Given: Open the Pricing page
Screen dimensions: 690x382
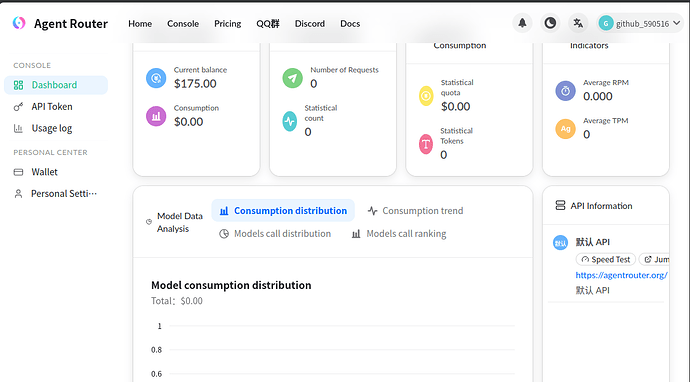Looking at the screenshot, I should click(x=228, y=24).
